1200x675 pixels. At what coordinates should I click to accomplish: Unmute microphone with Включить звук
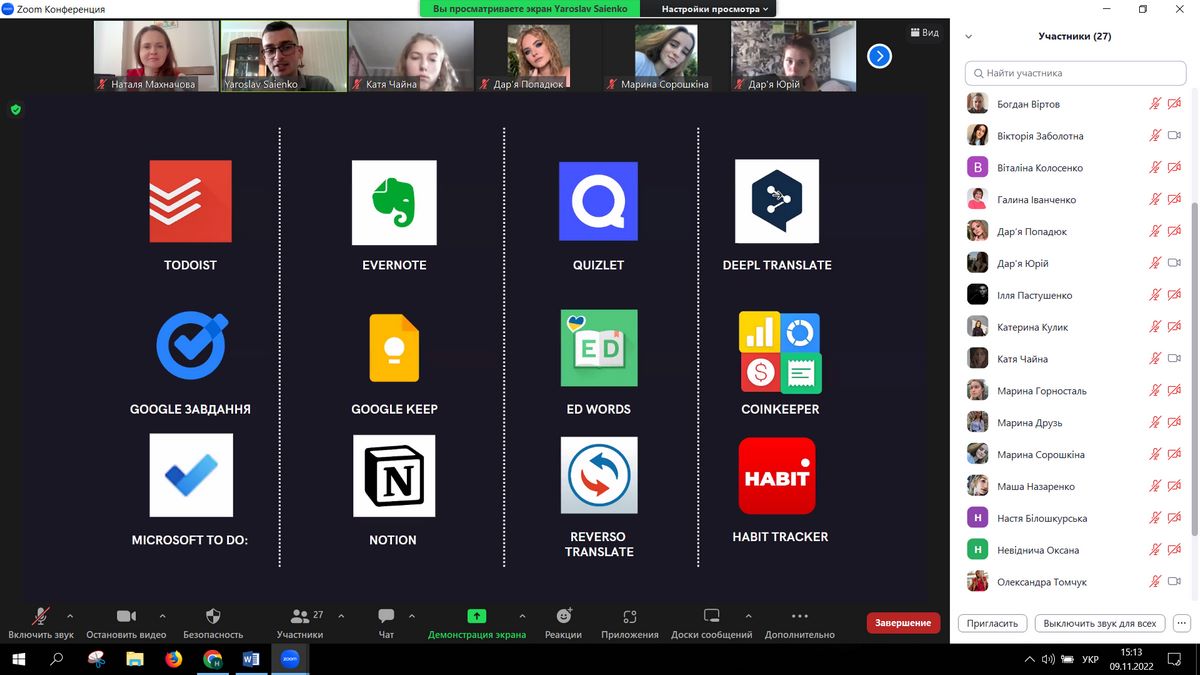(x=41, y=616)
